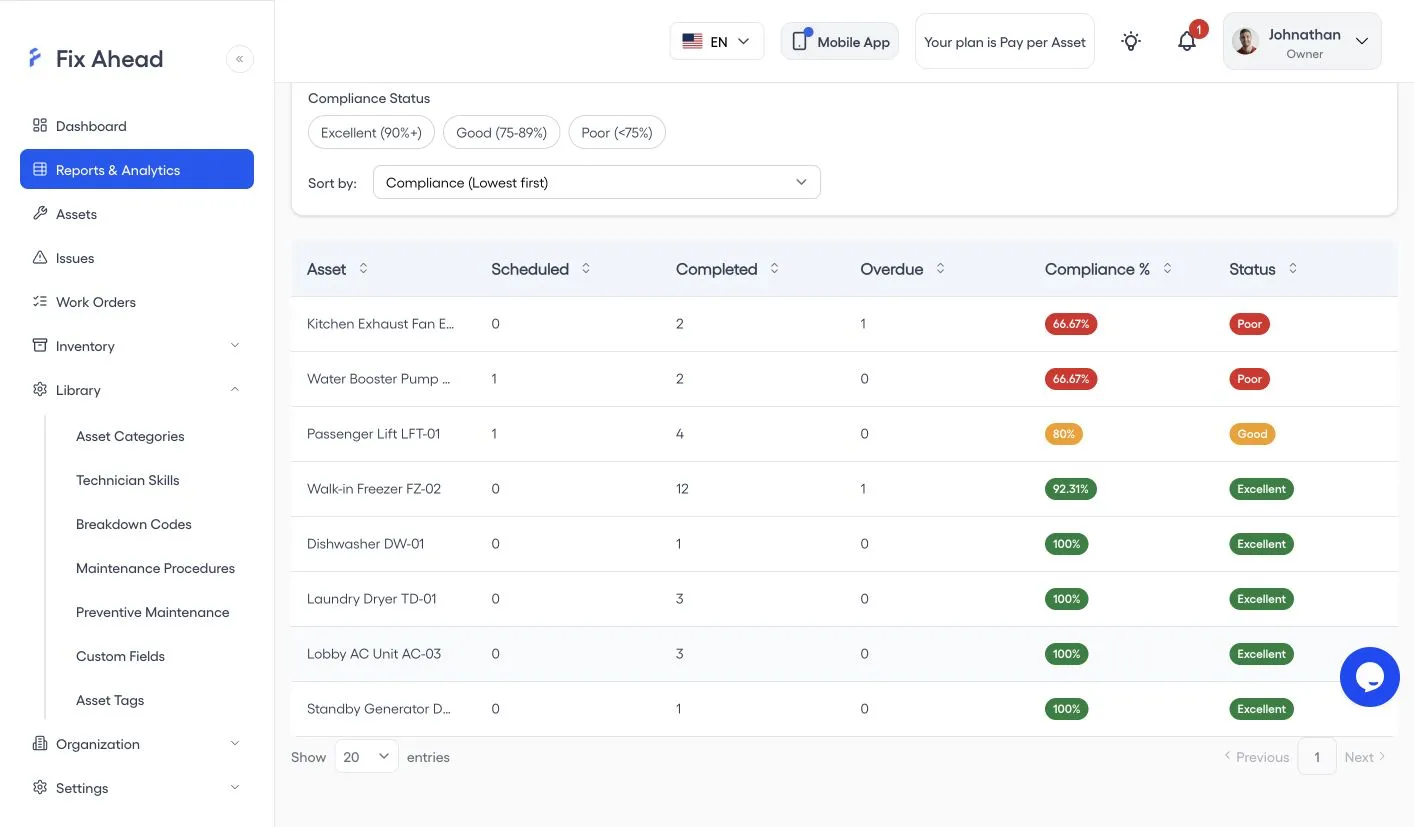
Task: Select Dishwasher DW-01 asset
Action: (x=366, y=544)
